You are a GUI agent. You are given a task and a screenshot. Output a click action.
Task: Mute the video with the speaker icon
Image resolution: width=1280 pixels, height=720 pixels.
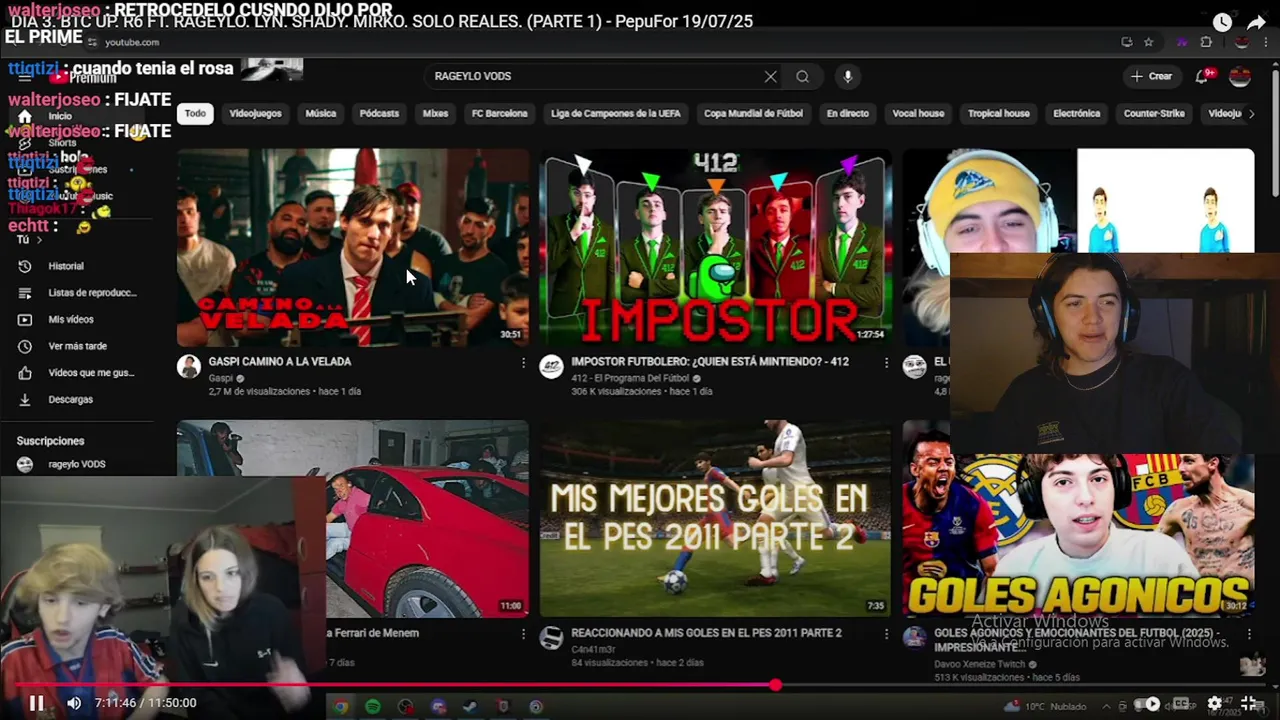point(74,703)
